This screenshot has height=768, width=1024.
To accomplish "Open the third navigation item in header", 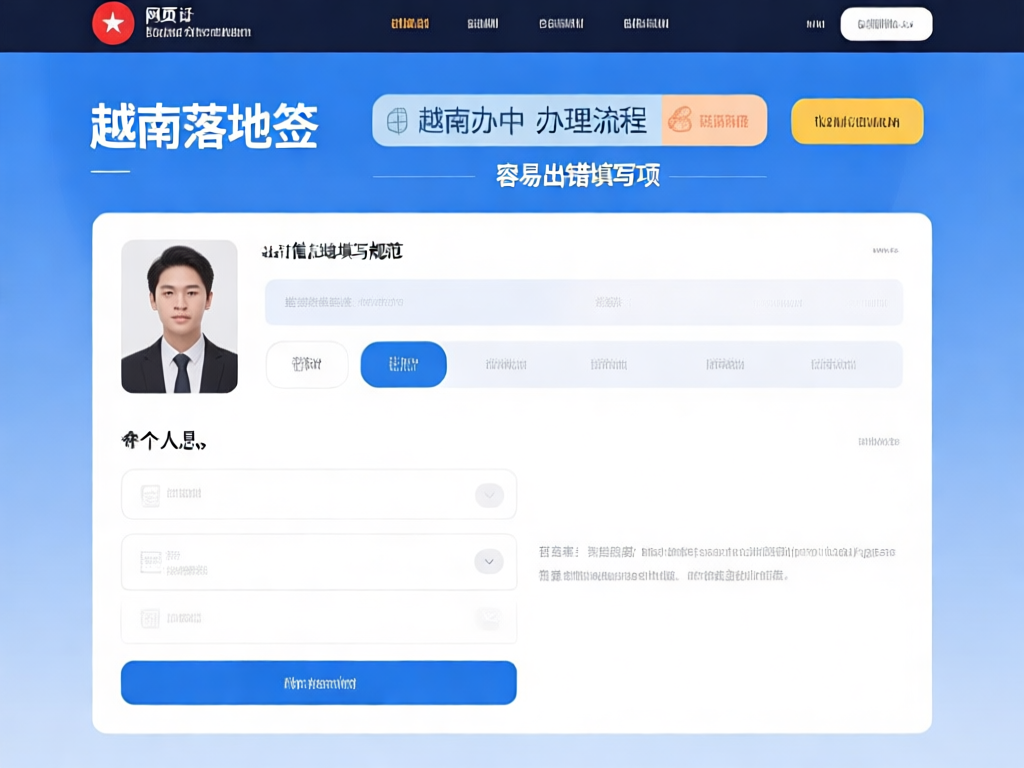I will click(561, 24).
